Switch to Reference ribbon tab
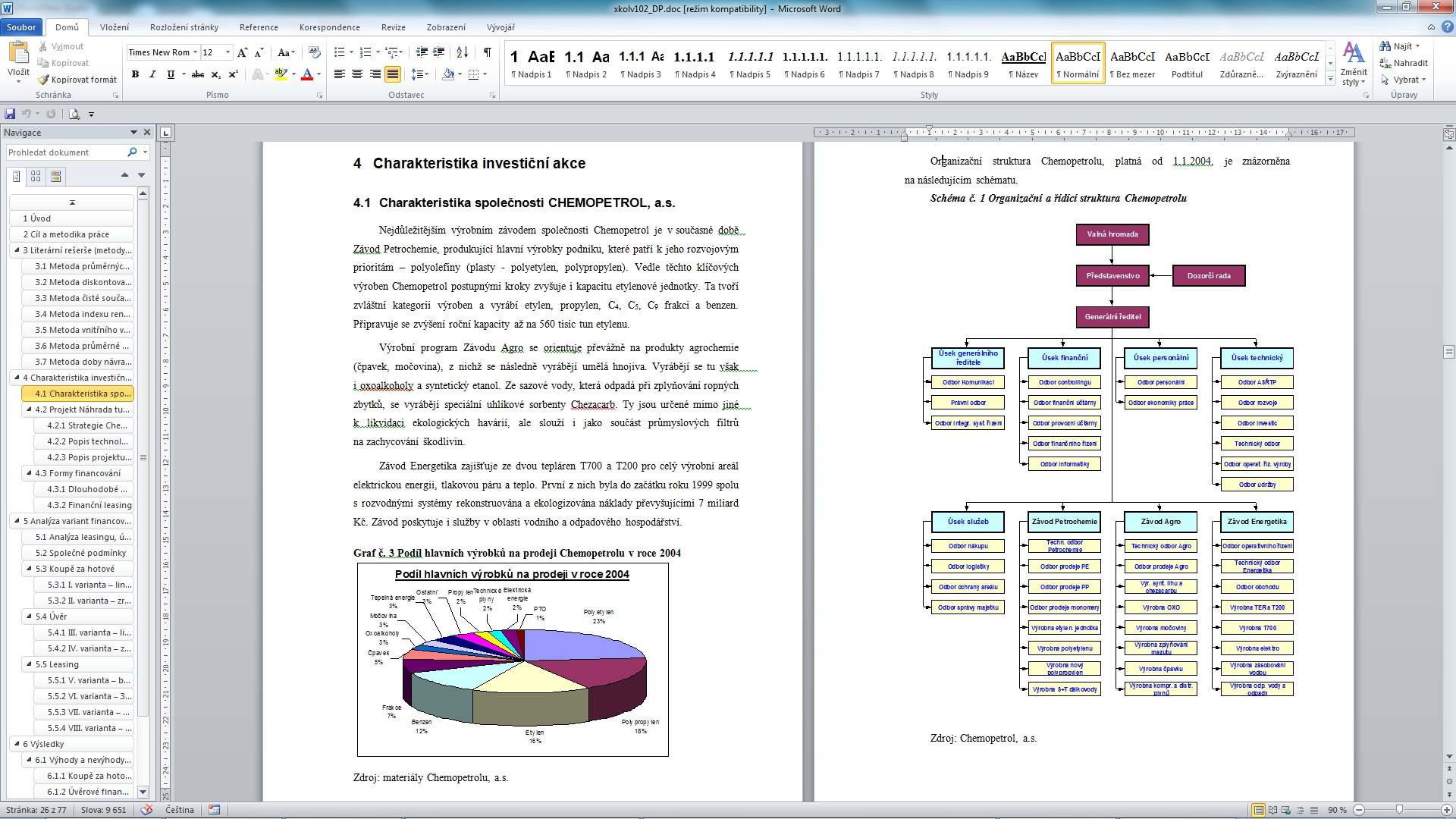The width and height of the screenshot is (1456, 819). (x=259, y=27)
